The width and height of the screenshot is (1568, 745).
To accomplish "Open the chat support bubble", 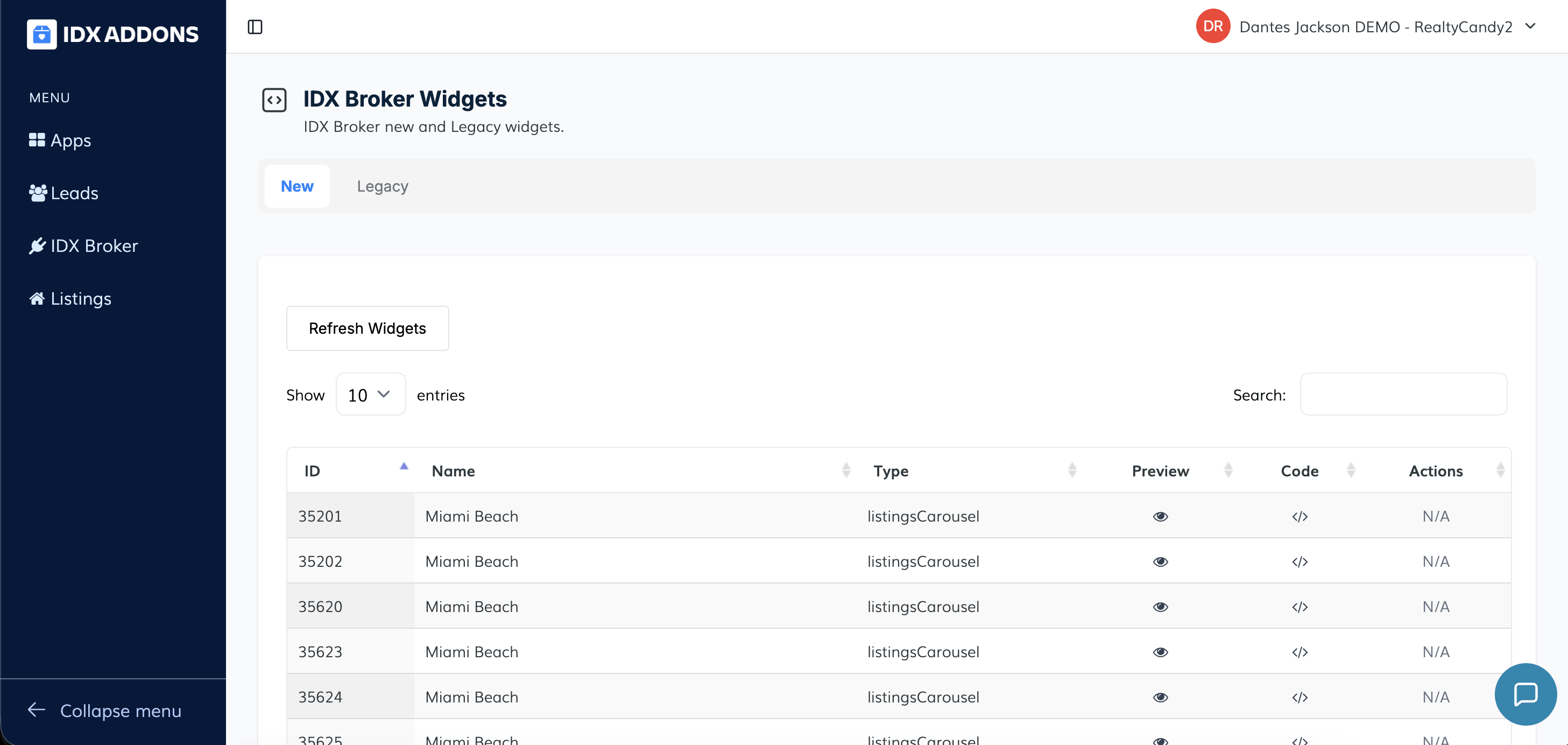I will (x=1525, y=693).
